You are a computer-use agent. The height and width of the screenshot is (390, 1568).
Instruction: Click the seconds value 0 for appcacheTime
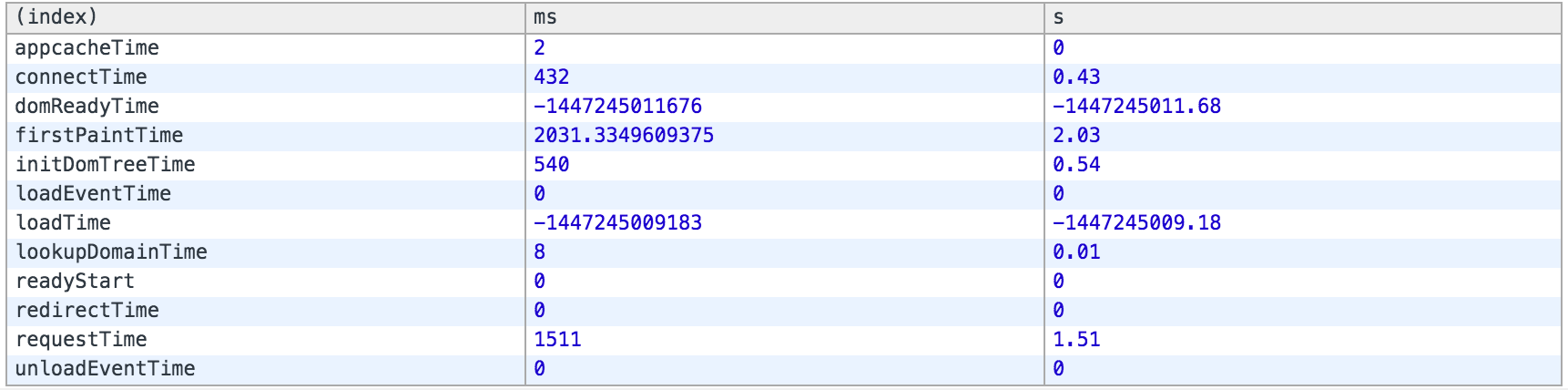tap(1059, 48)
